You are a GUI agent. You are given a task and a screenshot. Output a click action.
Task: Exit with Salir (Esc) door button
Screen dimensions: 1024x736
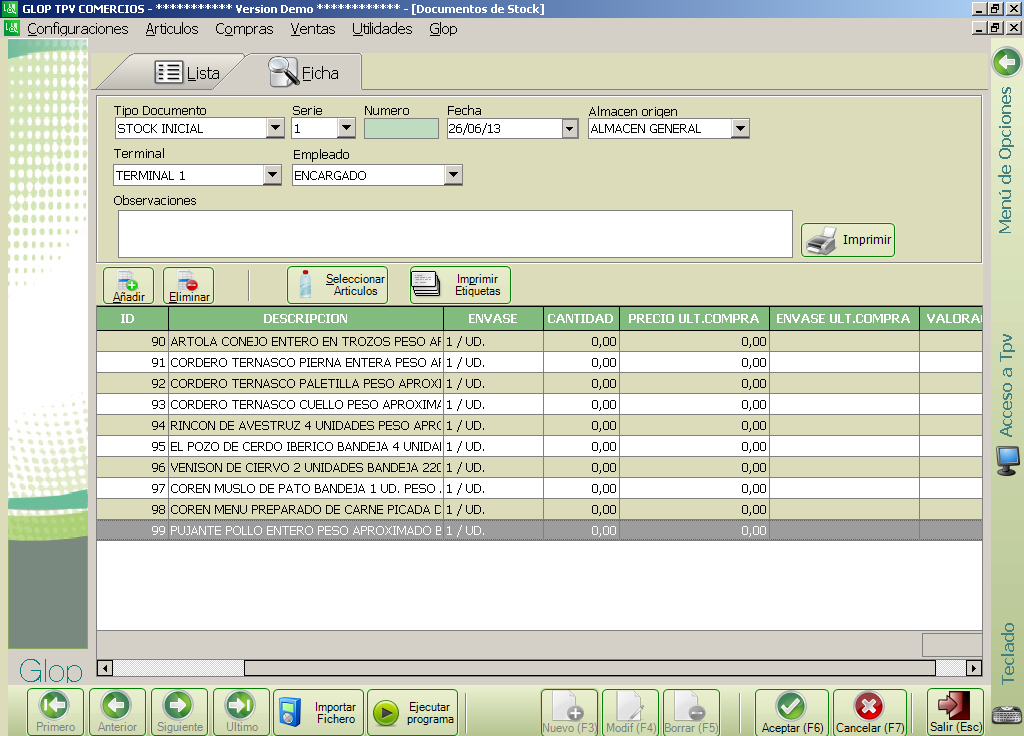(x=955, y=712)
